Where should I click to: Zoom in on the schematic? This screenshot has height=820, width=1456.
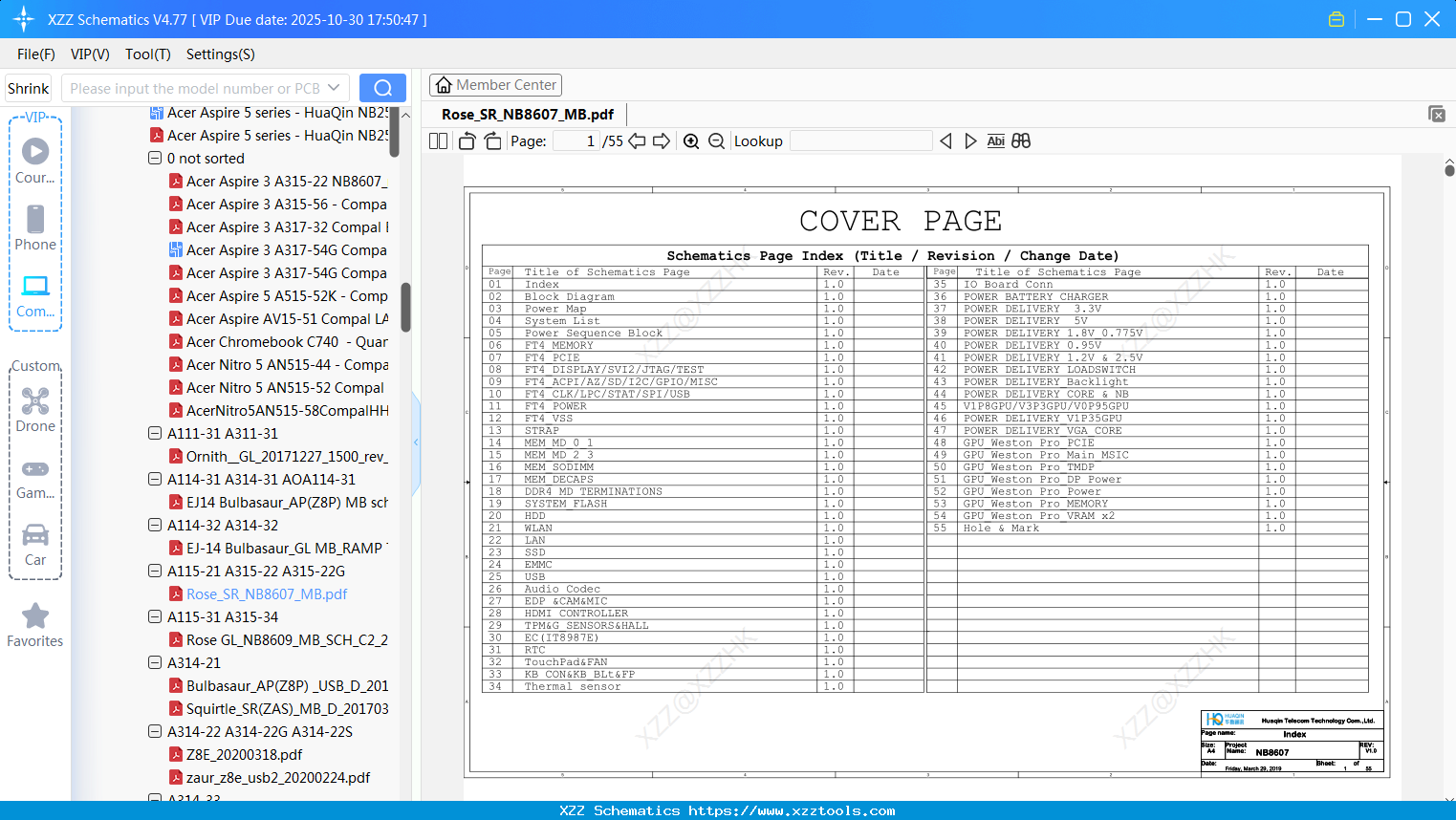691,141
